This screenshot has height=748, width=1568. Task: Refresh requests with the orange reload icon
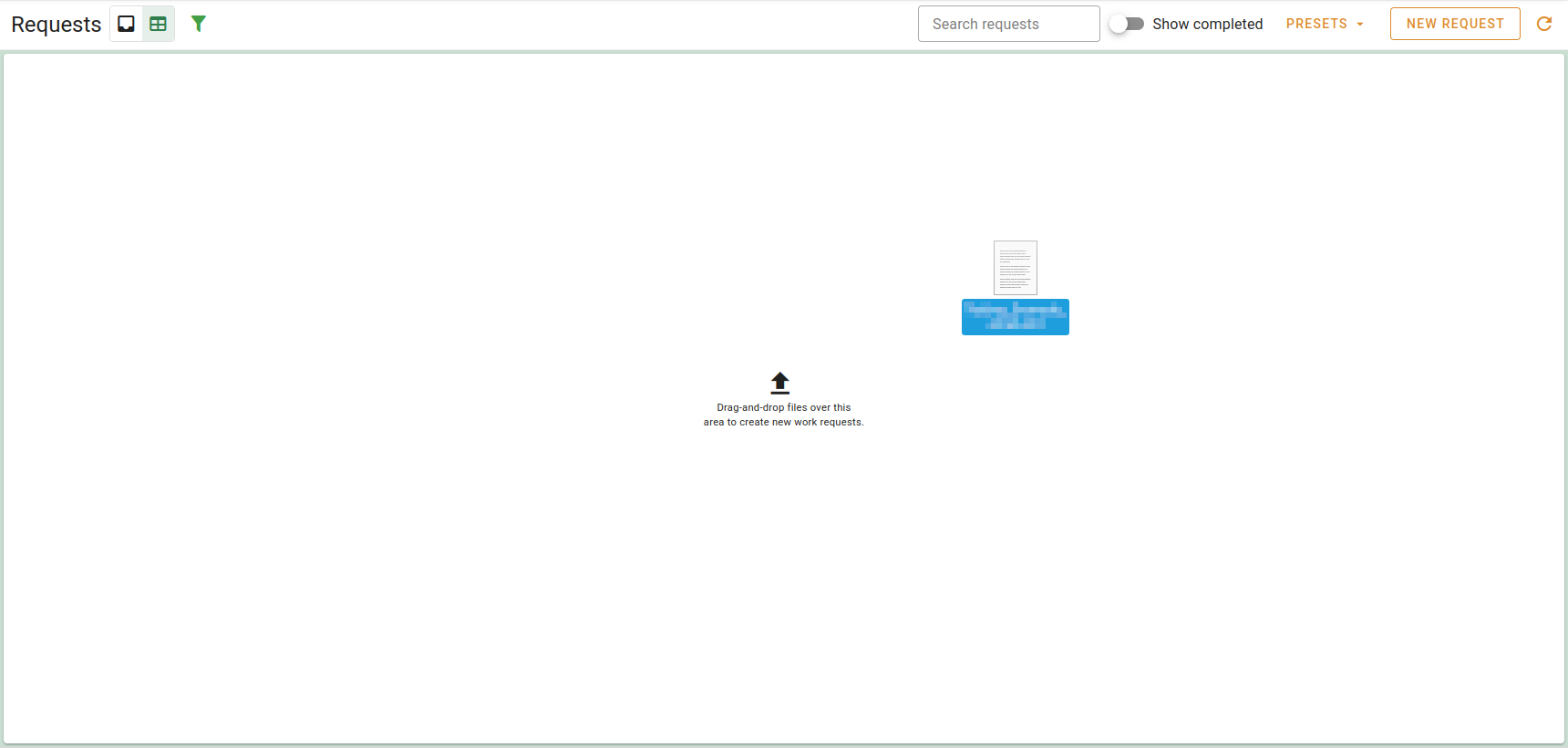click(1544, 24)
